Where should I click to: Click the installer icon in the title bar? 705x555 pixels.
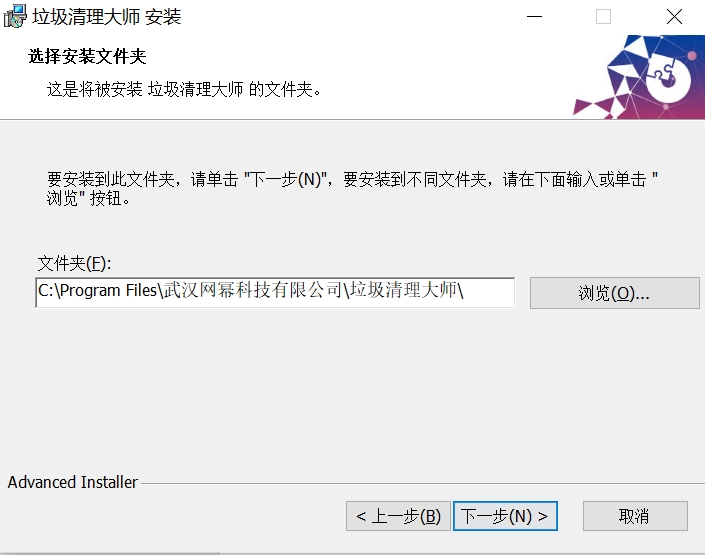[x=15, y=16]
